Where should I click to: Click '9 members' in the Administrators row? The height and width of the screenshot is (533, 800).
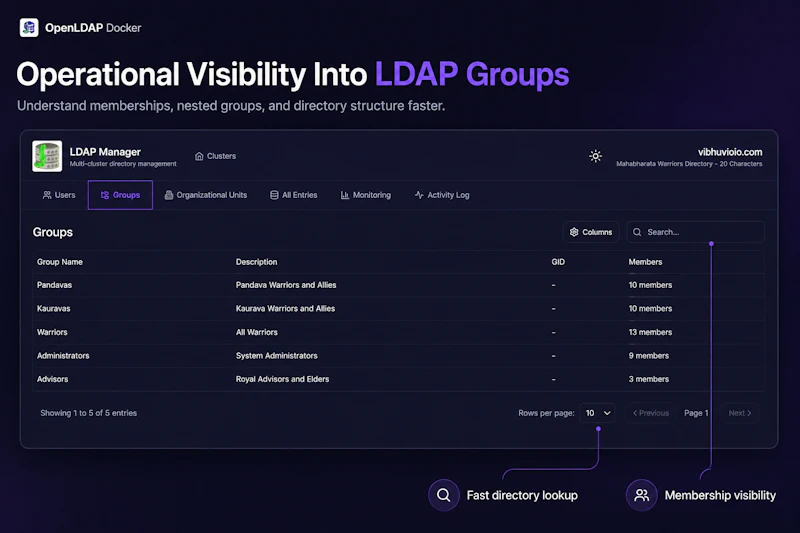coord(648,356)
